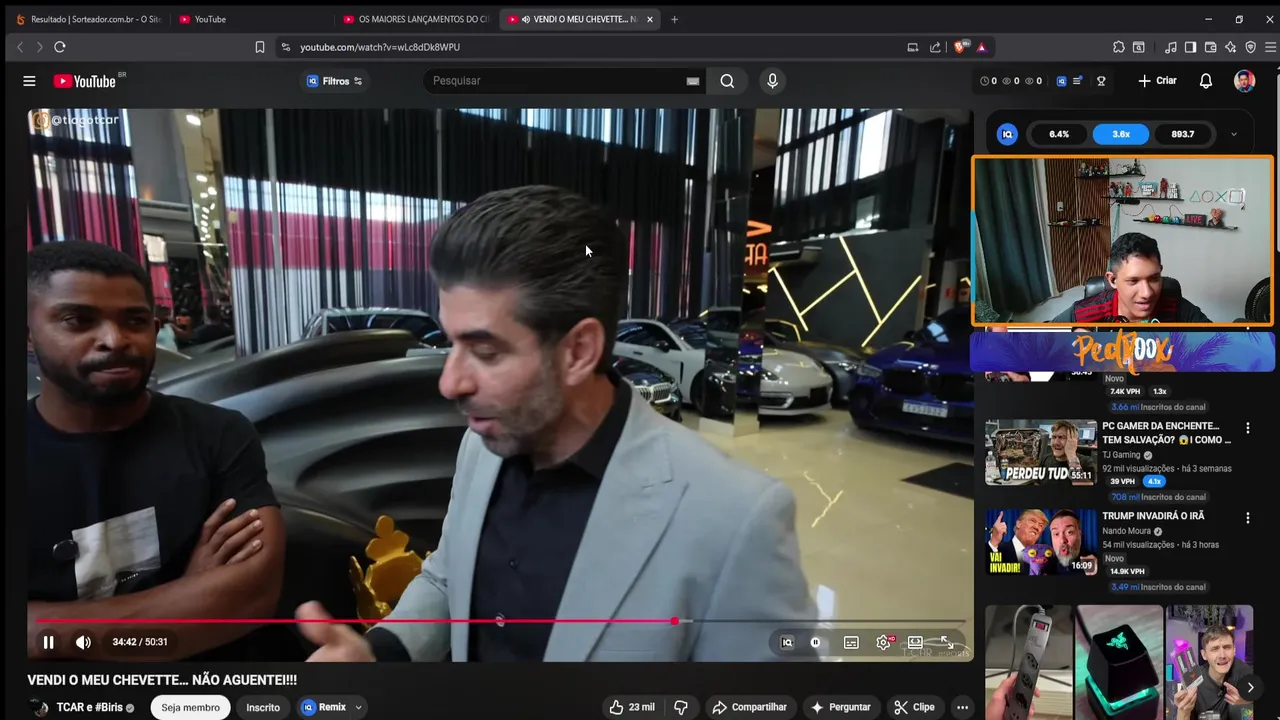Viewport: 1280px width, 720px height.
Task: Click the Criar create button
Action: coord(1157,81)
